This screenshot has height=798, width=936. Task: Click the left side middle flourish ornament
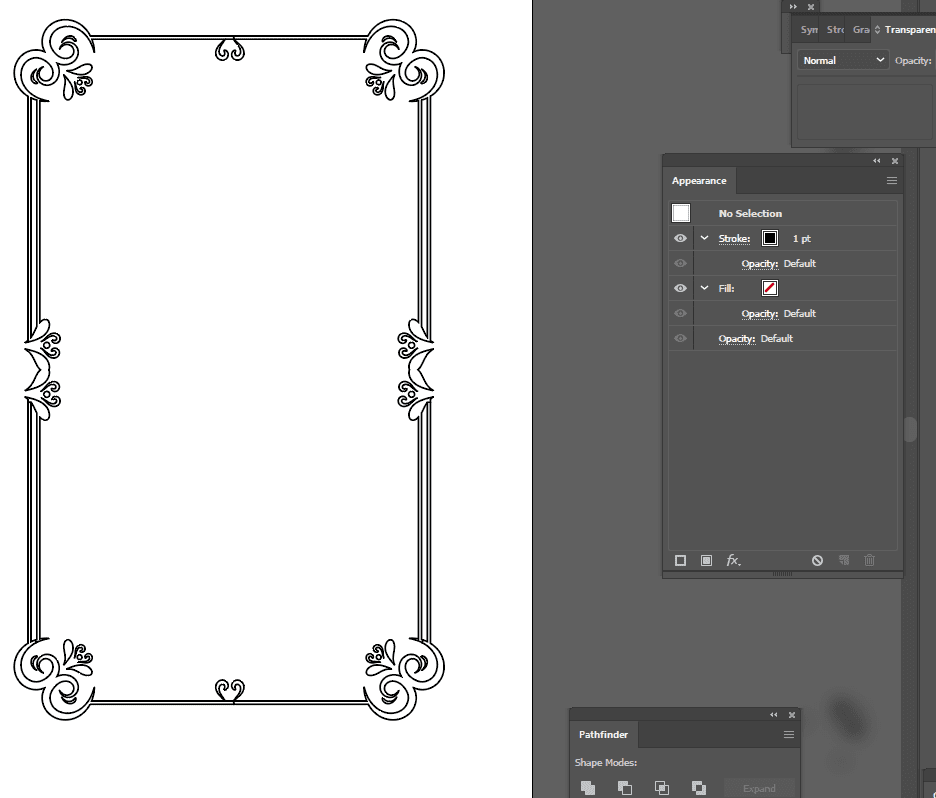[x=43, y=369]
